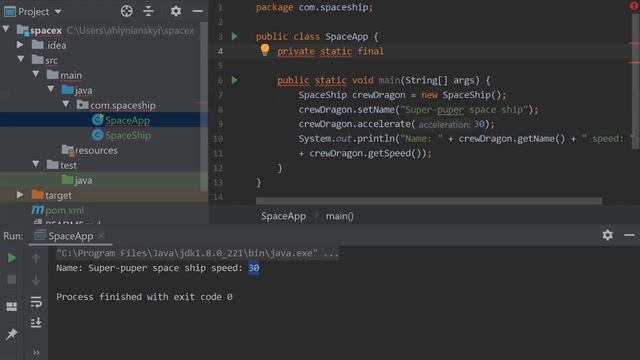This screenshot has width=640, height=360.
Task: Click the up stack trace arrow
Action: pos(36,258)
